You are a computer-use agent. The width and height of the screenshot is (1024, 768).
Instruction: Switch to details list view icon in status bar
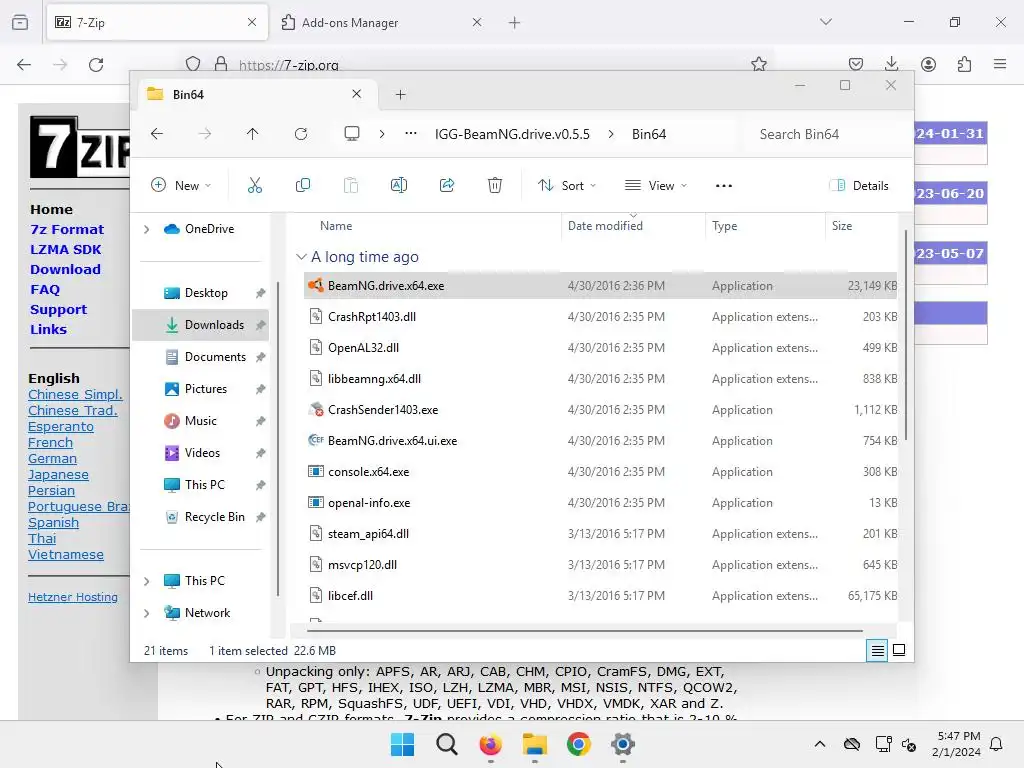[877, 650]
